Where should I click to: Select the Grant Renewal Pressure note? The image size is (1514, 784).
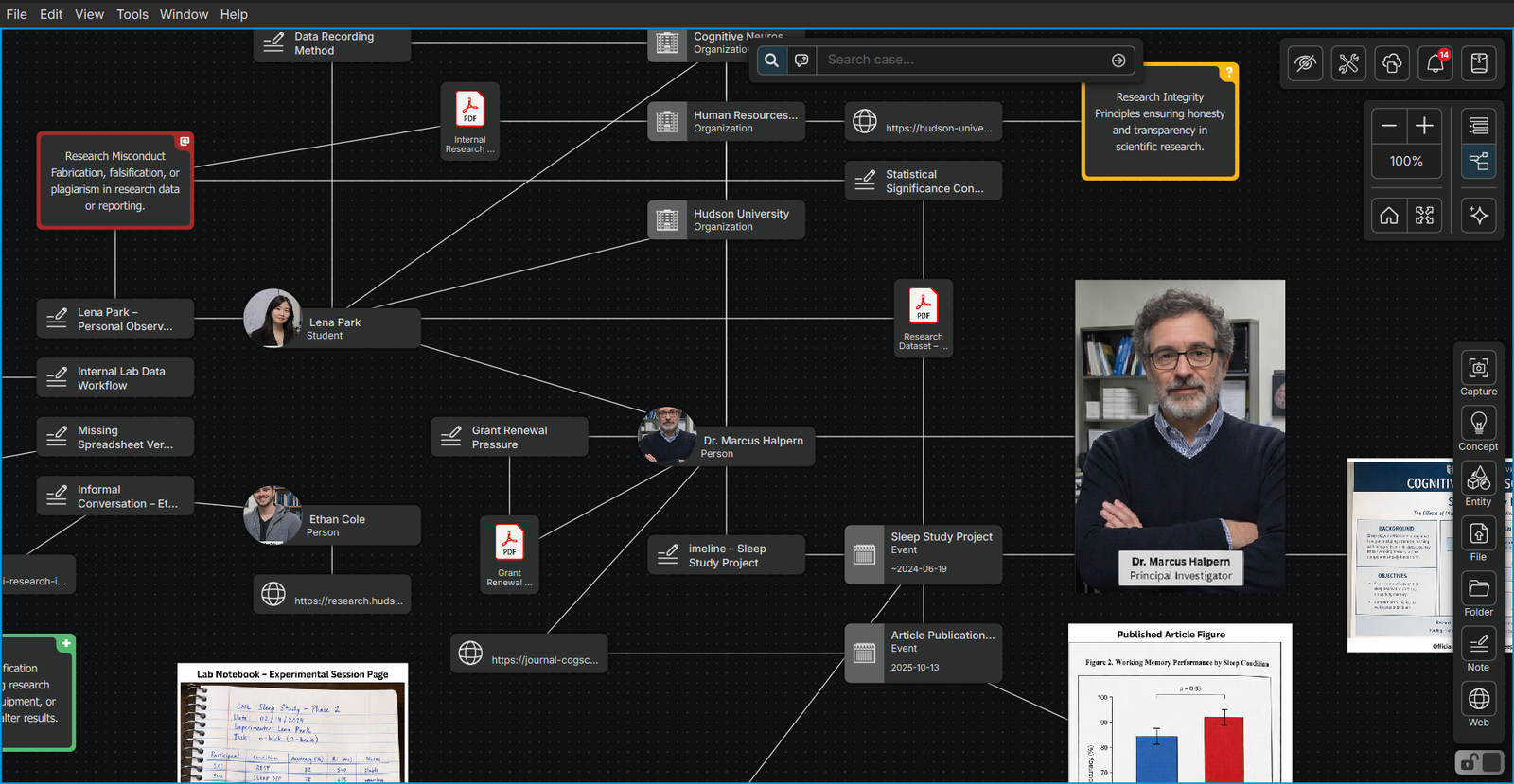[x=510, y=437]
